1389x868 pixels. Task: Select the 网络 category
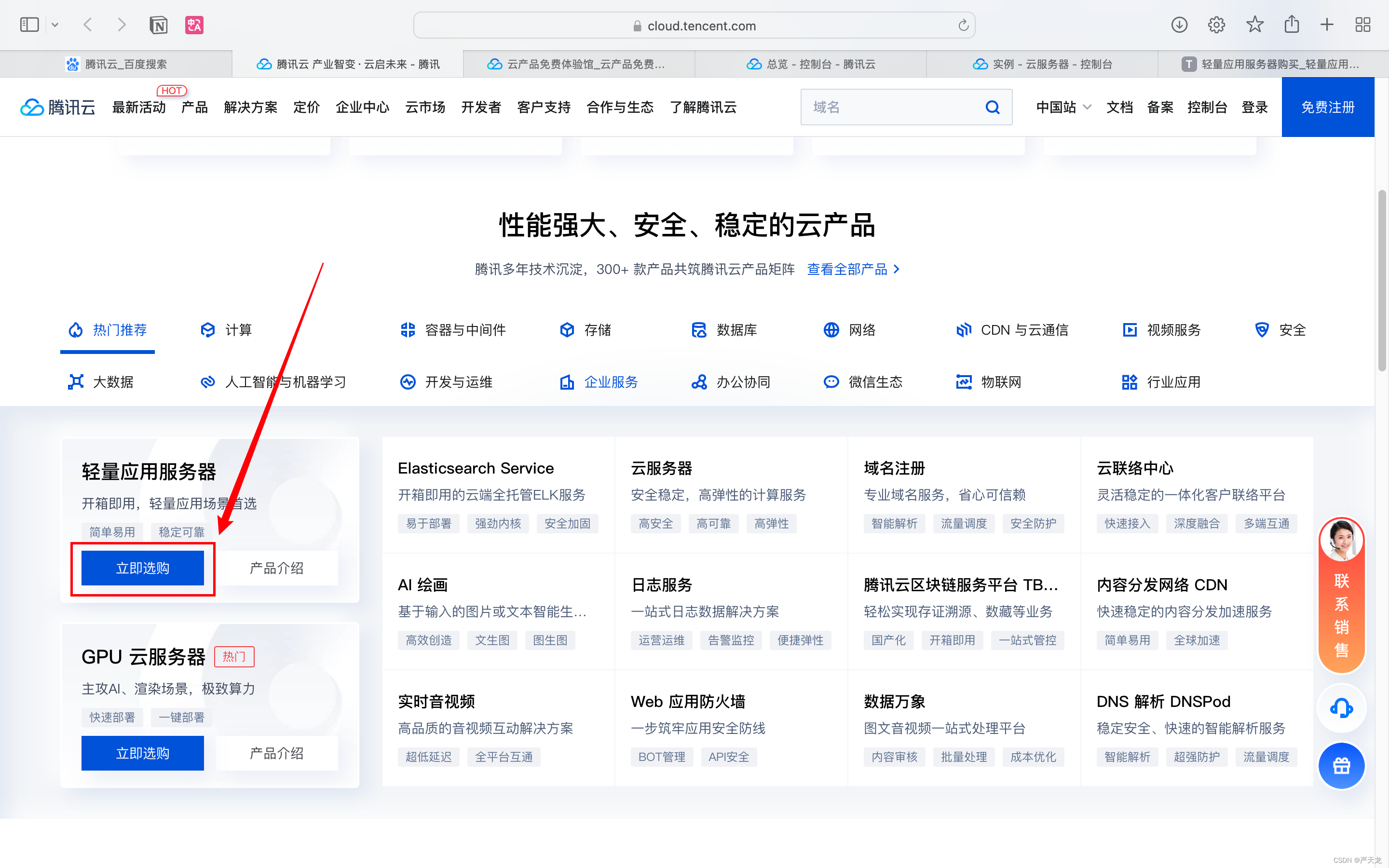pyautogui.click(x=849, y=330)
